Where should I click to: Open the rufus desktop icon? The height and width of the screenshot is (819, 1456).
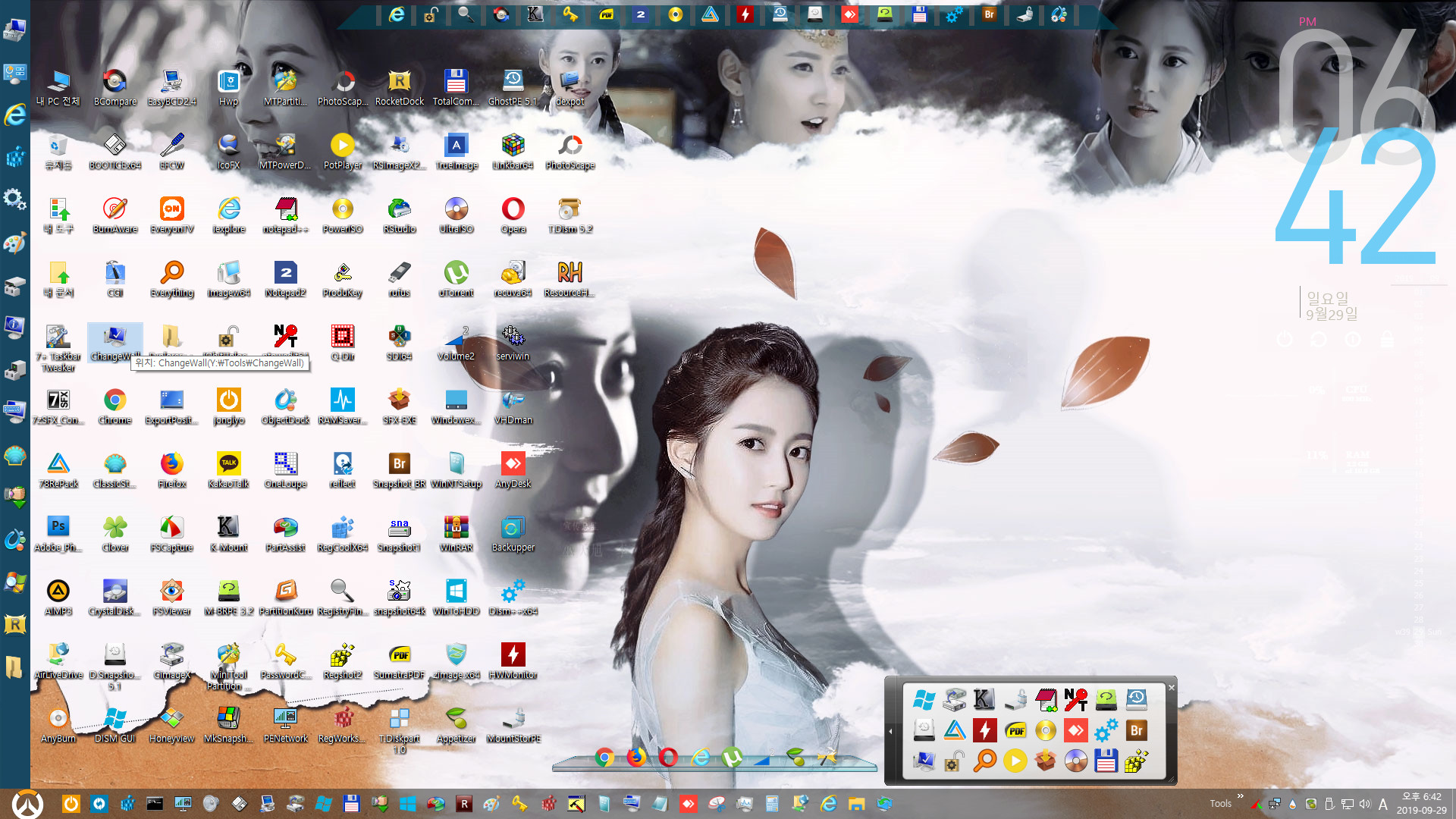(x=399, y=278)
